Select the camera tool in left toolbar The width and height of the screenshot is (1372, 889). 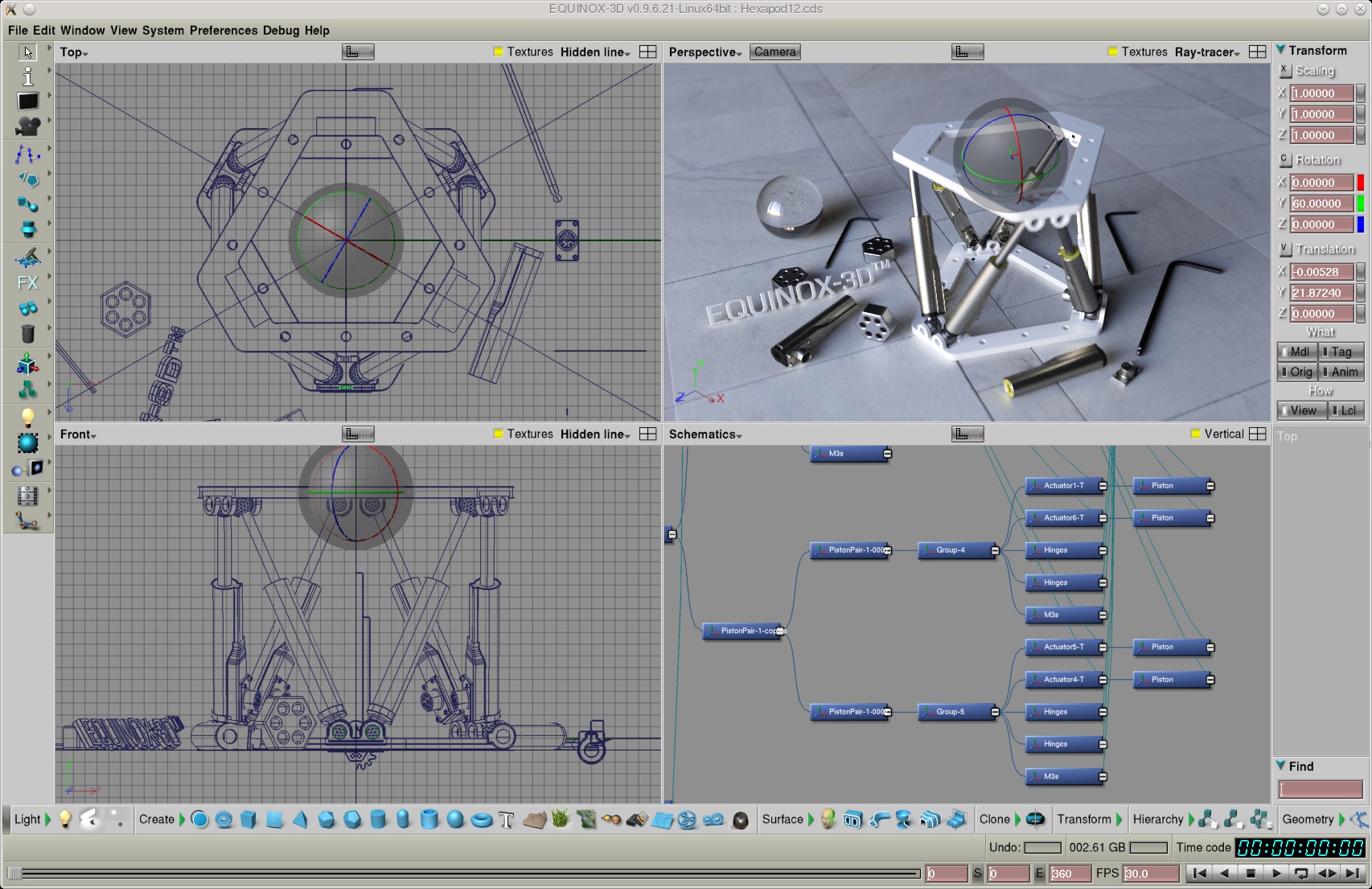(27, 126)
